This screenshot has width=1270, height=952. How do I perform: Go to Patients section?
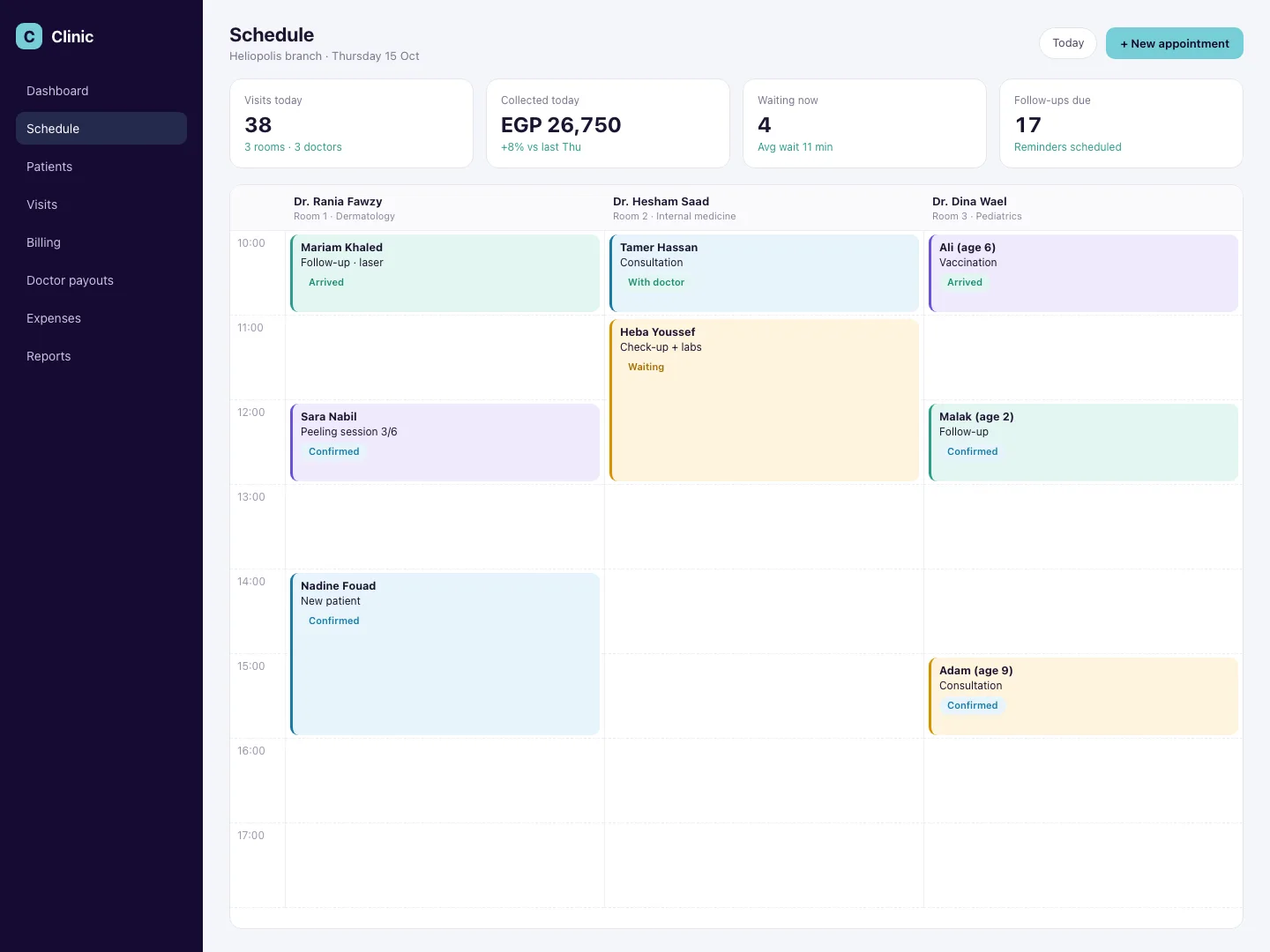tap(101, 167)
